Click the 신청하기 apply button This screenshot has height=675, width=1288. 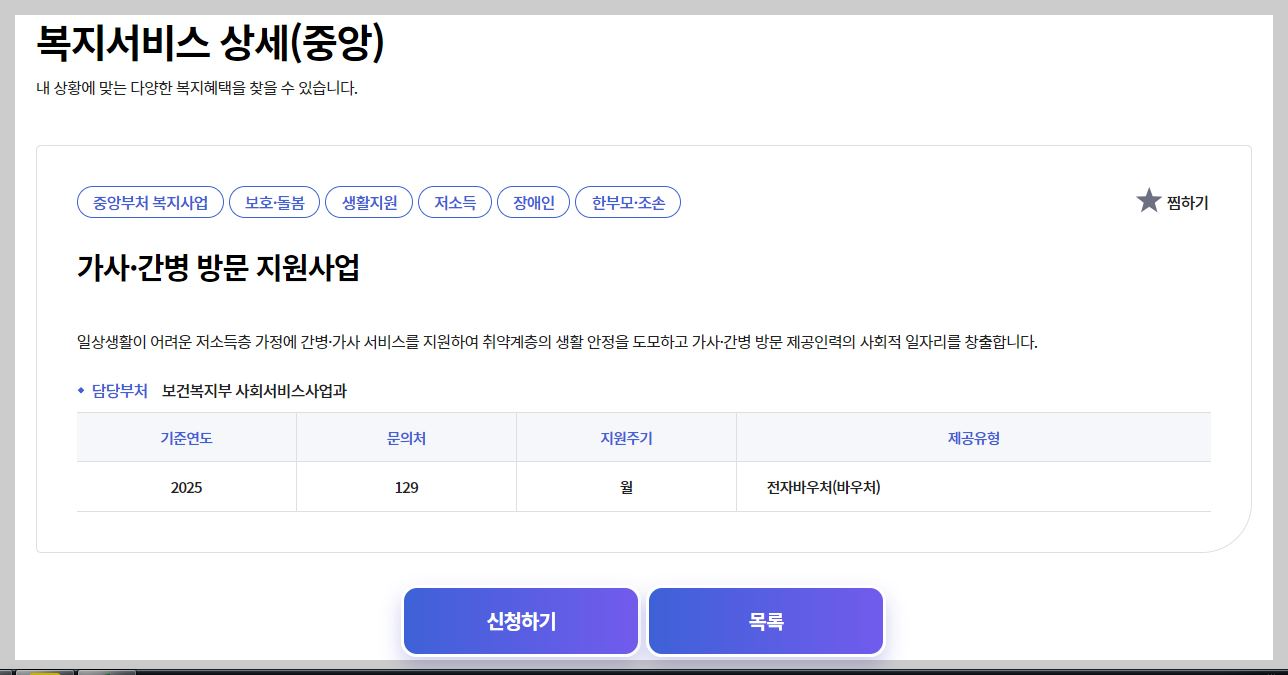coord(520,620)
